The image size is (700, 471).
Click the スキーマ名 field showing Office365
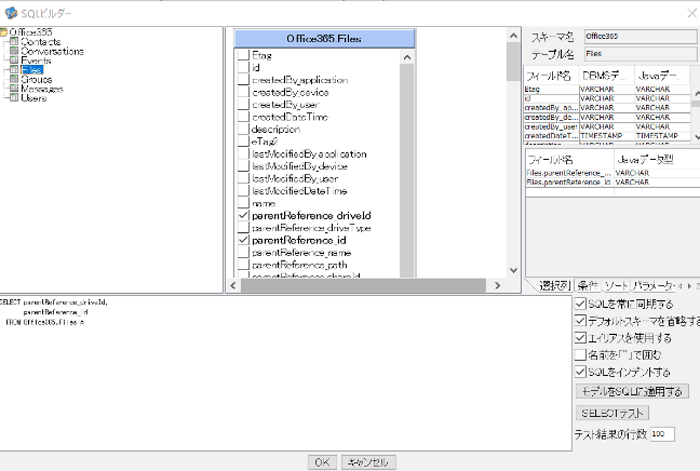[x=641, y=37]
